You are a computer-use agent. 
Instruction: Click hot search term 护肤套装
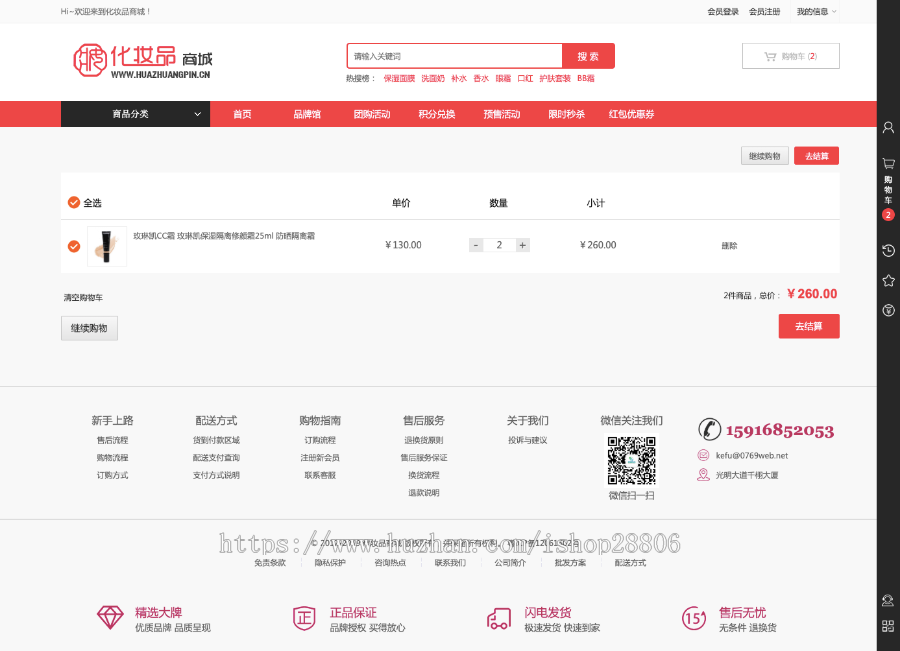pos(554,79)
